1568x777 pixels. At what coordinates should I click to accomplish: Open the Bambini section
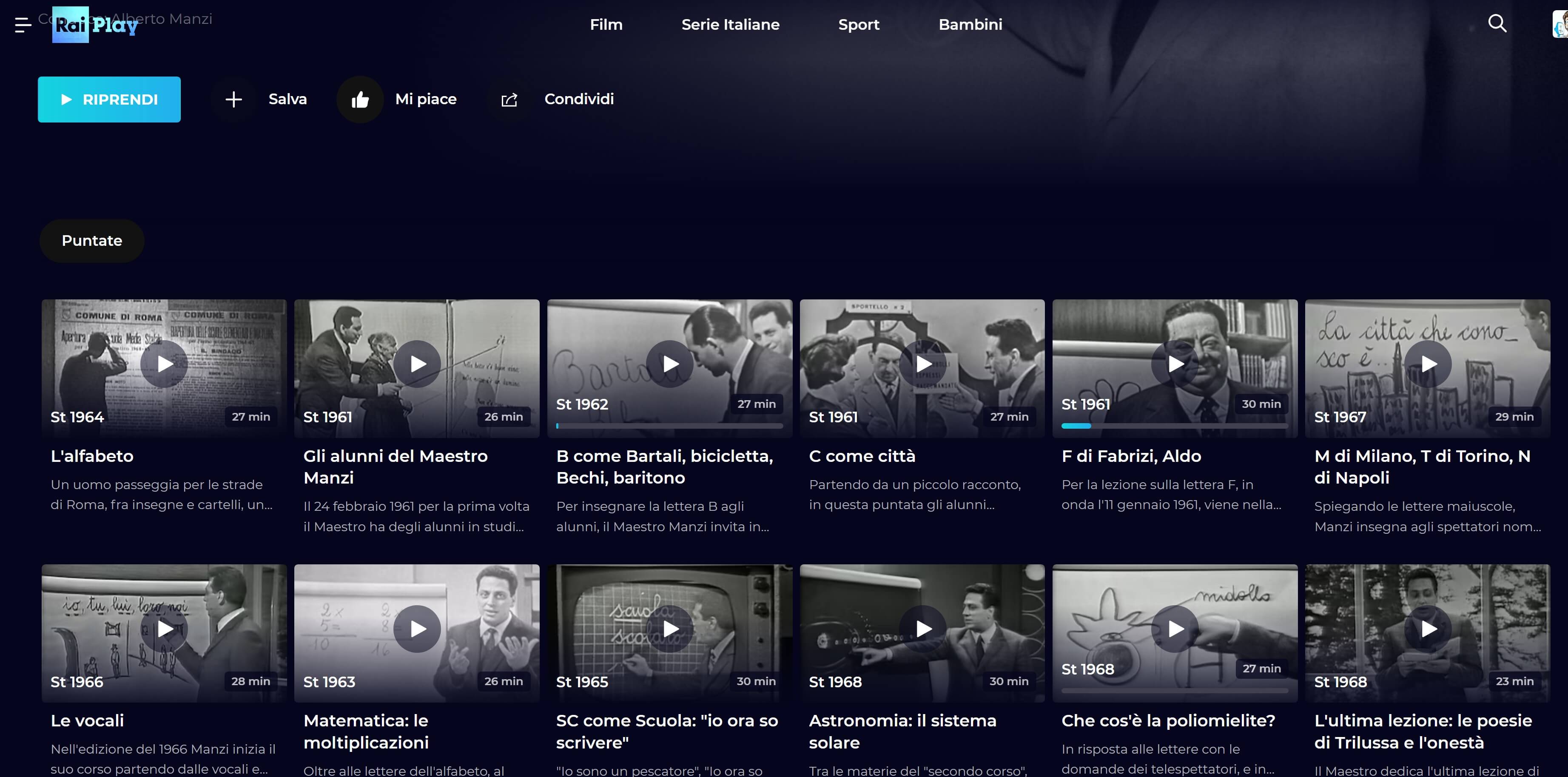tap(970, 24)
